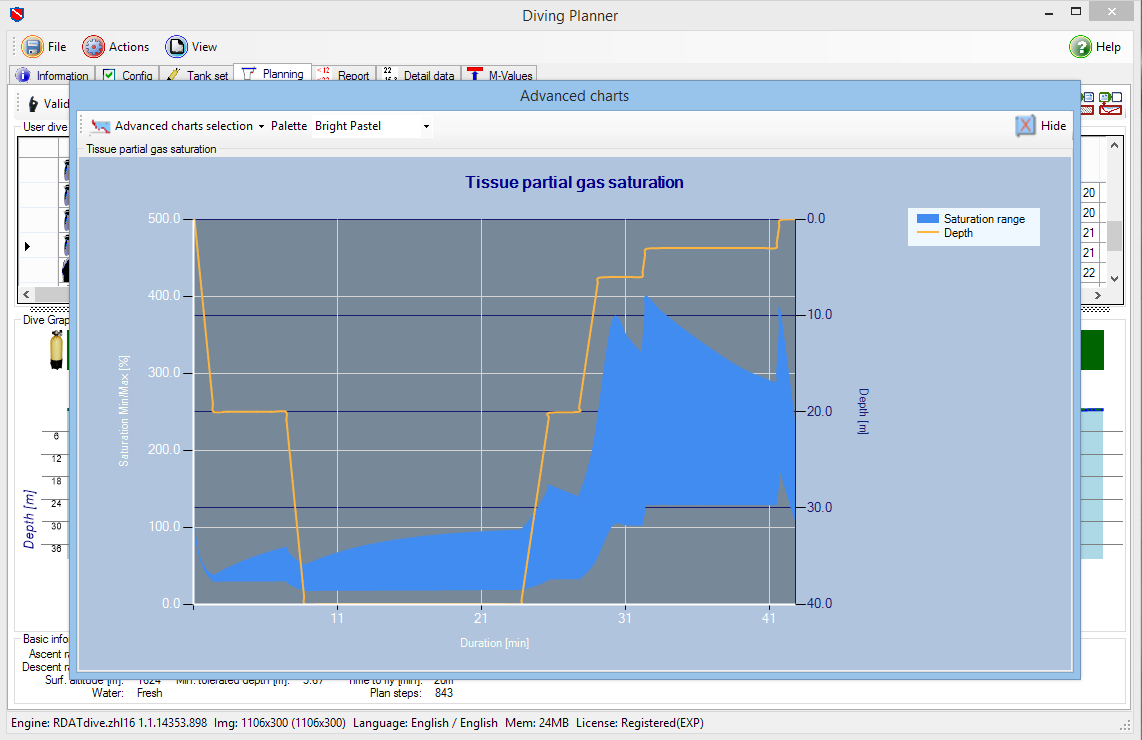The width and height of the screenshot is (1142, 740).
Task: Click the Validate hand icon
Action: (33, 104)
